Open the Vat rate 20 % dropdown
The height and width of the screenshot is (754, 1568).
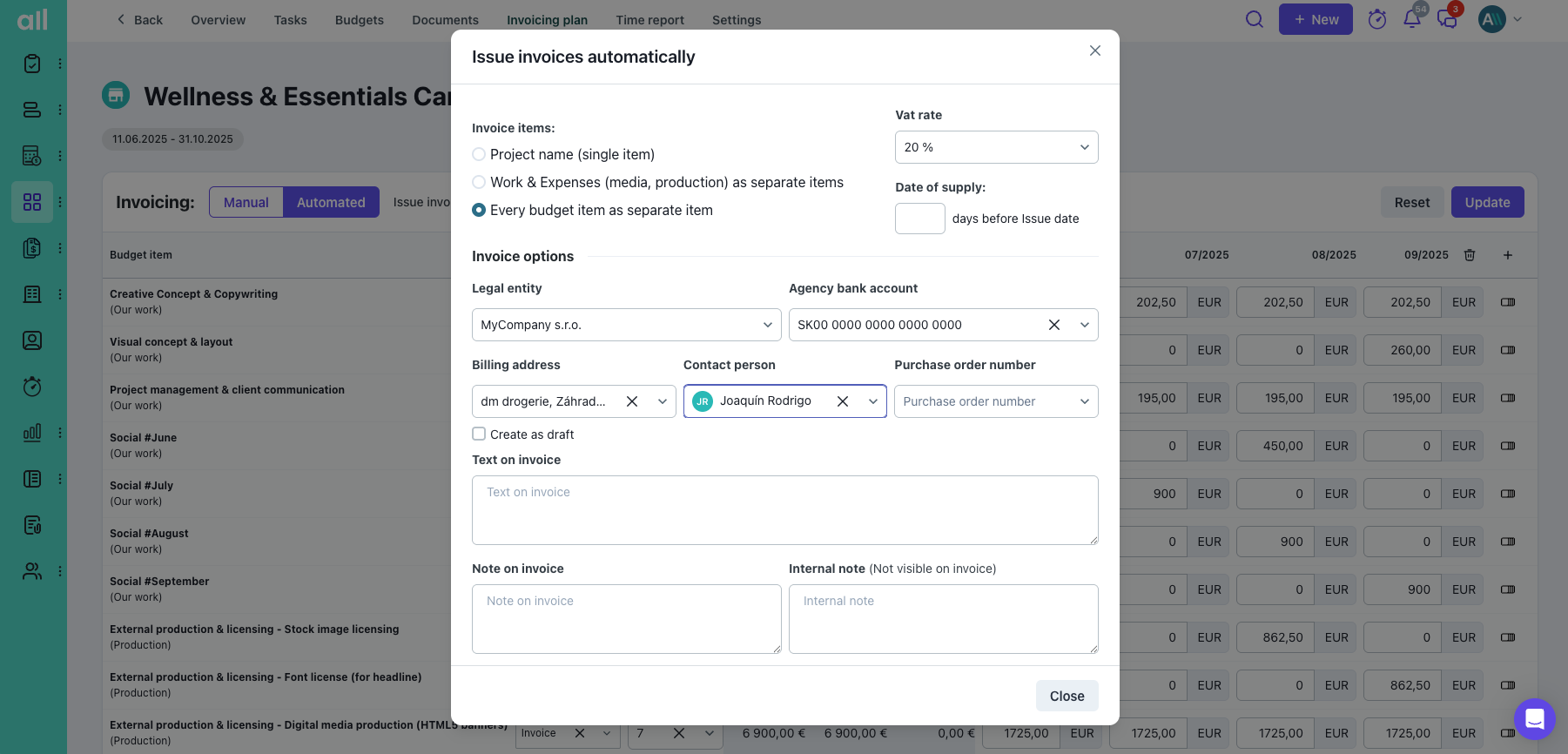click(996, 147)
